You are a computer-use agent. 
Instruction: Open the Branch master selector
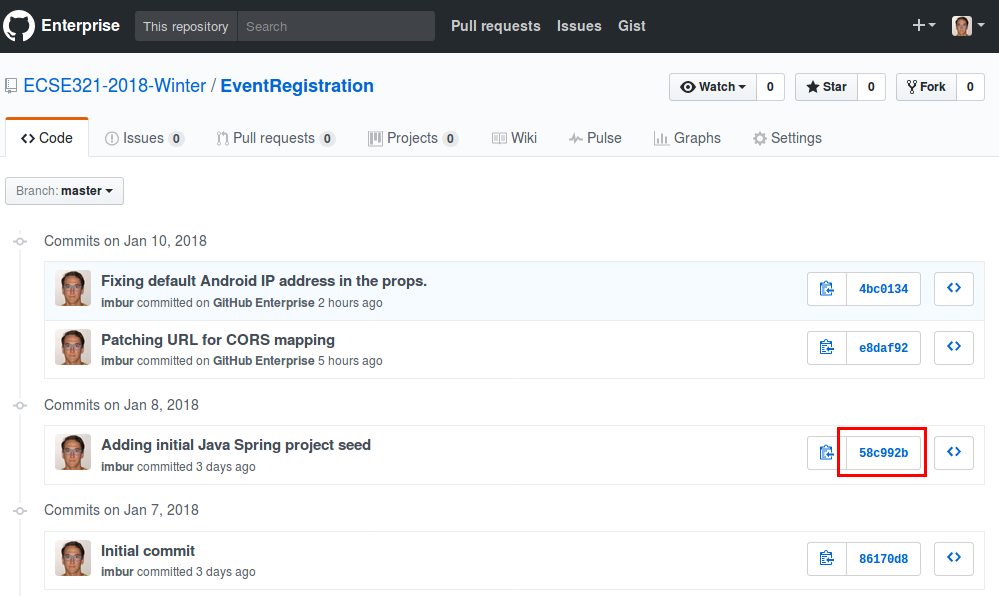[64, 191]
